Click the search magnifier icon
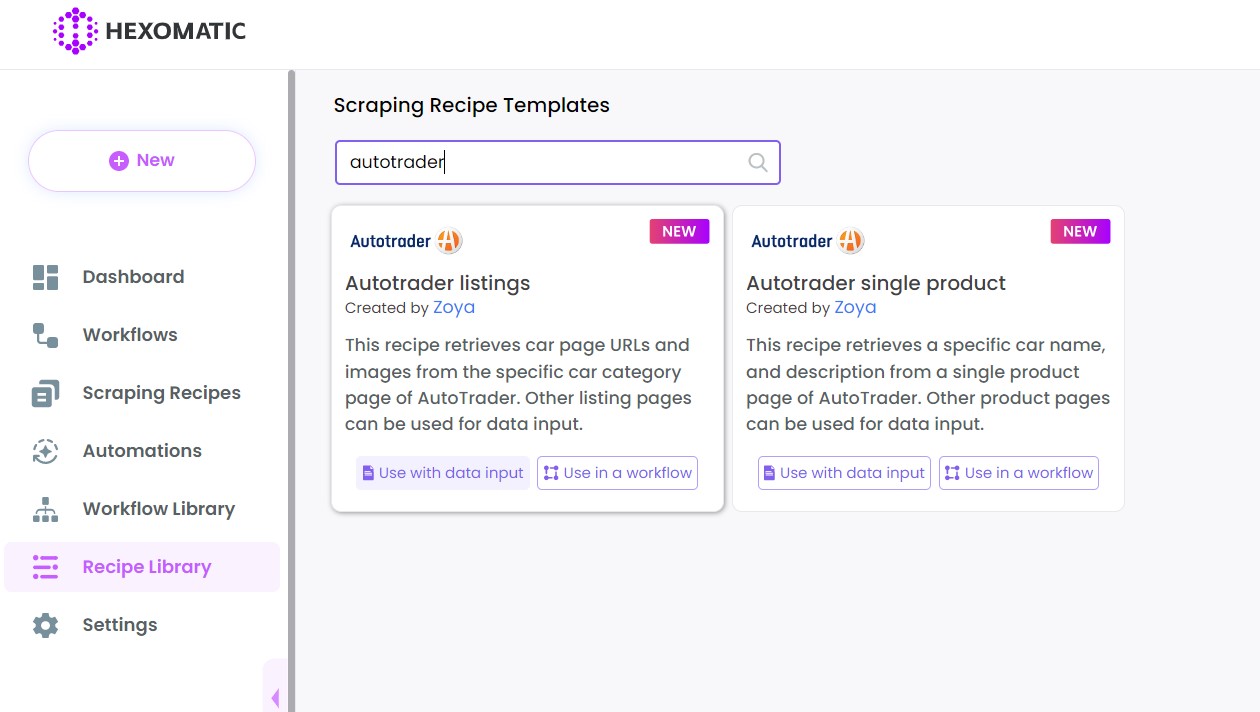Image resolution: width=1260 pixels, height=712 pixels. 758,163
